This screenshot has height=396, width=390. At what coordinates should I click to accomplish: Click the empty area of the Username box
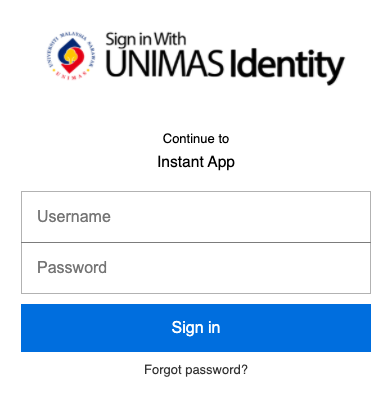coord(240,217)
